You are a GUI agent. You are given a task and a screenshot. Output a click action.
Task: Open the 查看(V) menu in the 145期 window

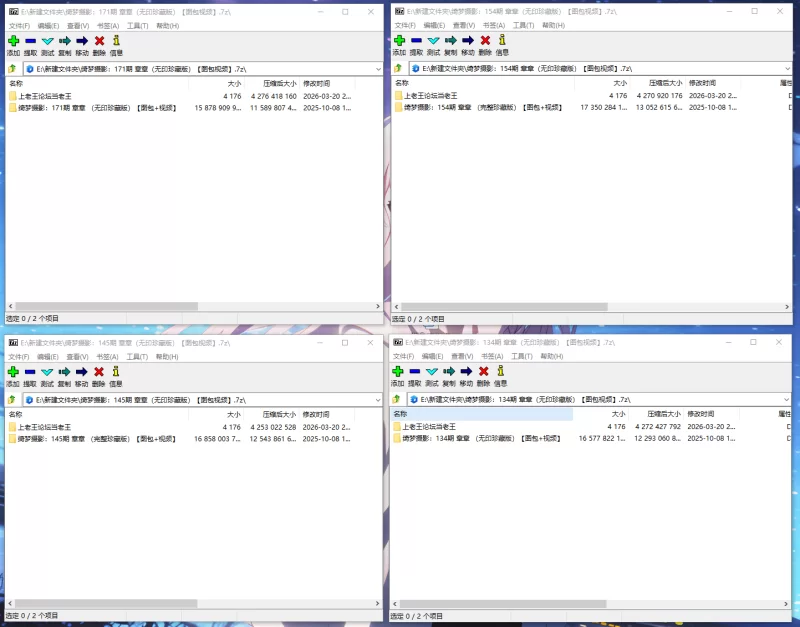tap(77, 356)
